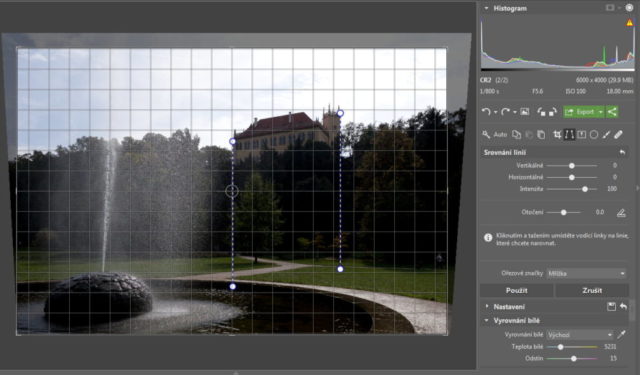Click the Auto enhancement button

[x=500, y=134]
